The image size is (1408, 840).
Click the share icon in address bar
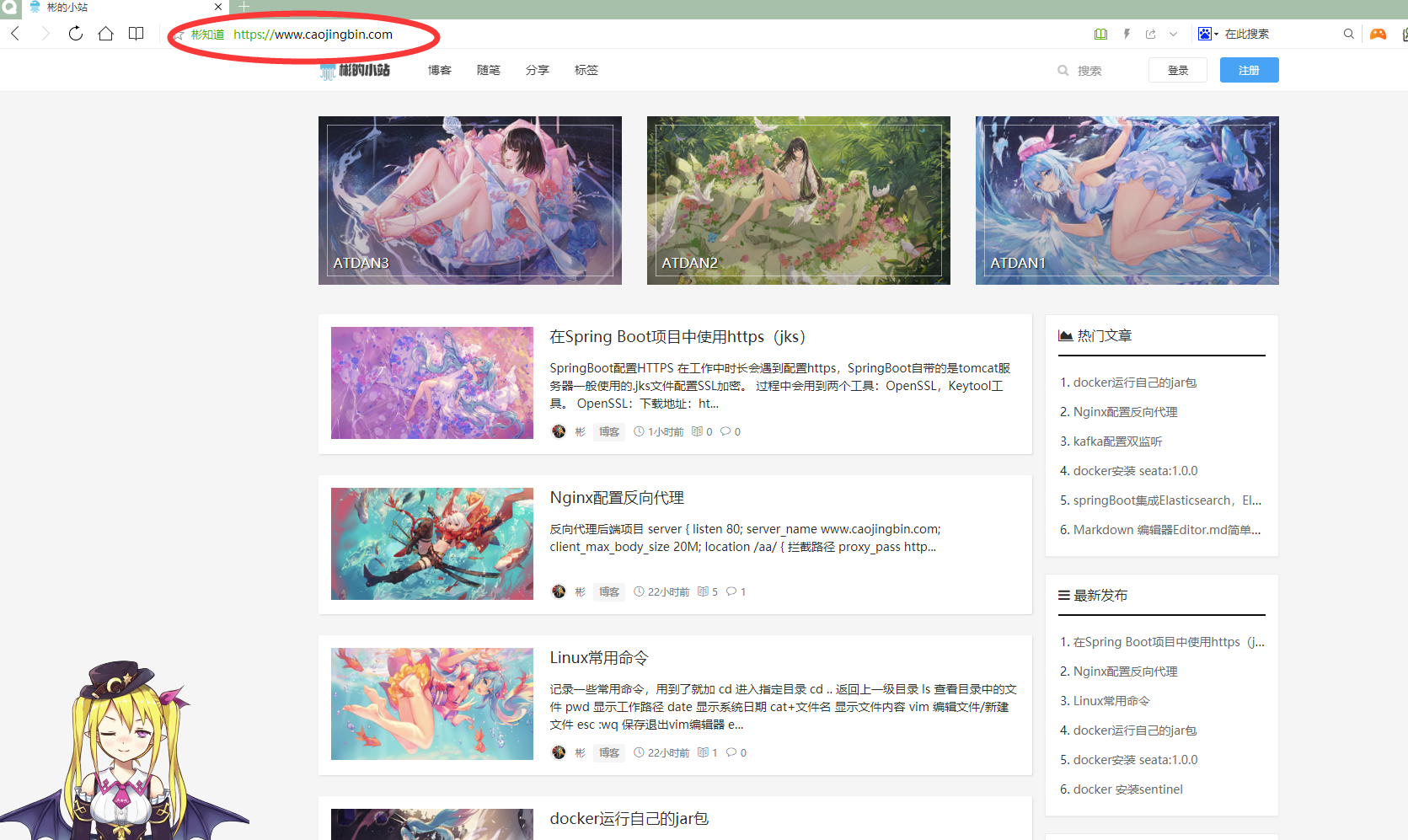(x=1150, y=34)
